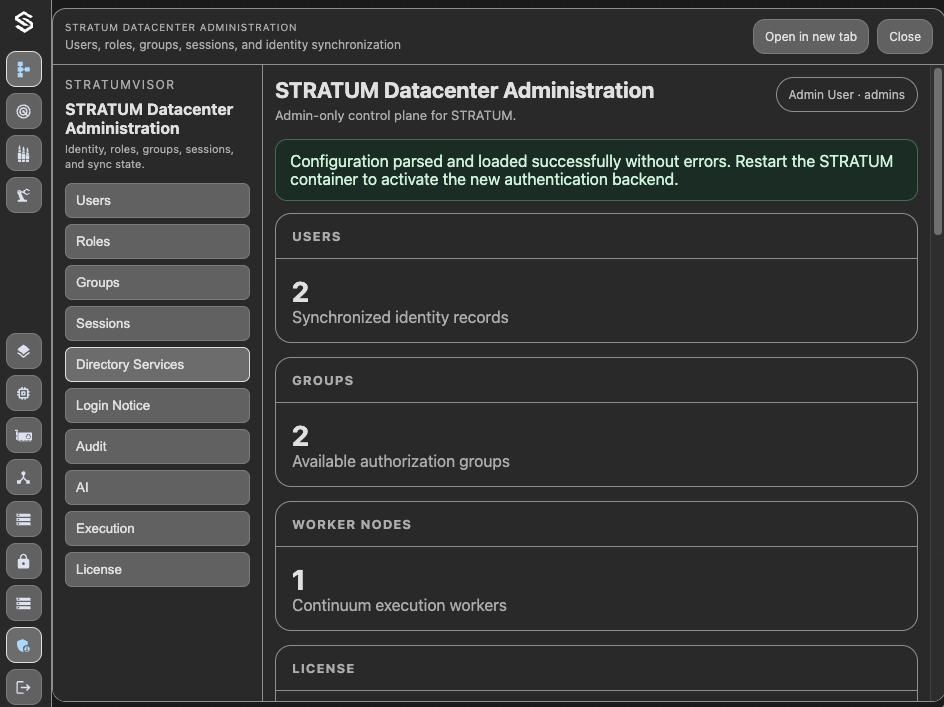Viewport: 944px width, 707px height.
Task: Close the administration panel
Action: 905,37
